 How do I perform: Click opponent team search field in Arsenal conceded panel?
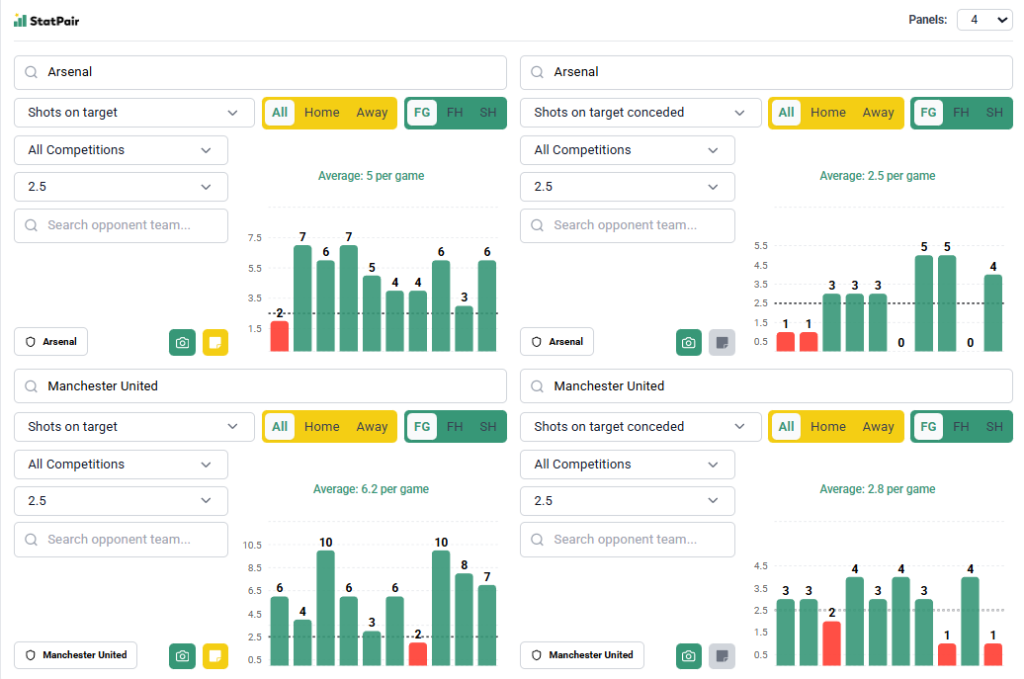(627, 225)
